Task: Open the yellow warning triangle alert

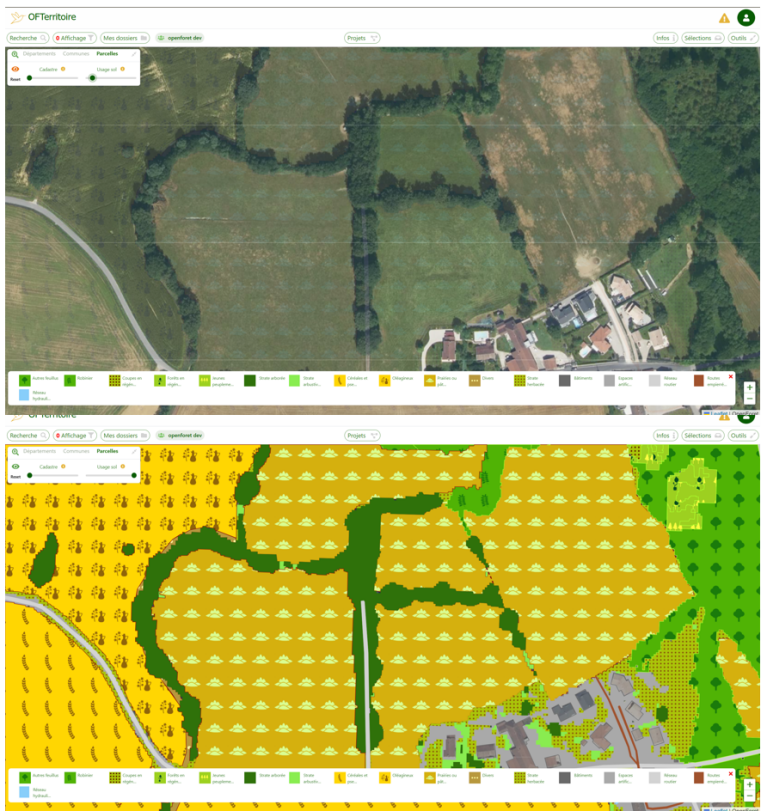Action: click(724, 18)
